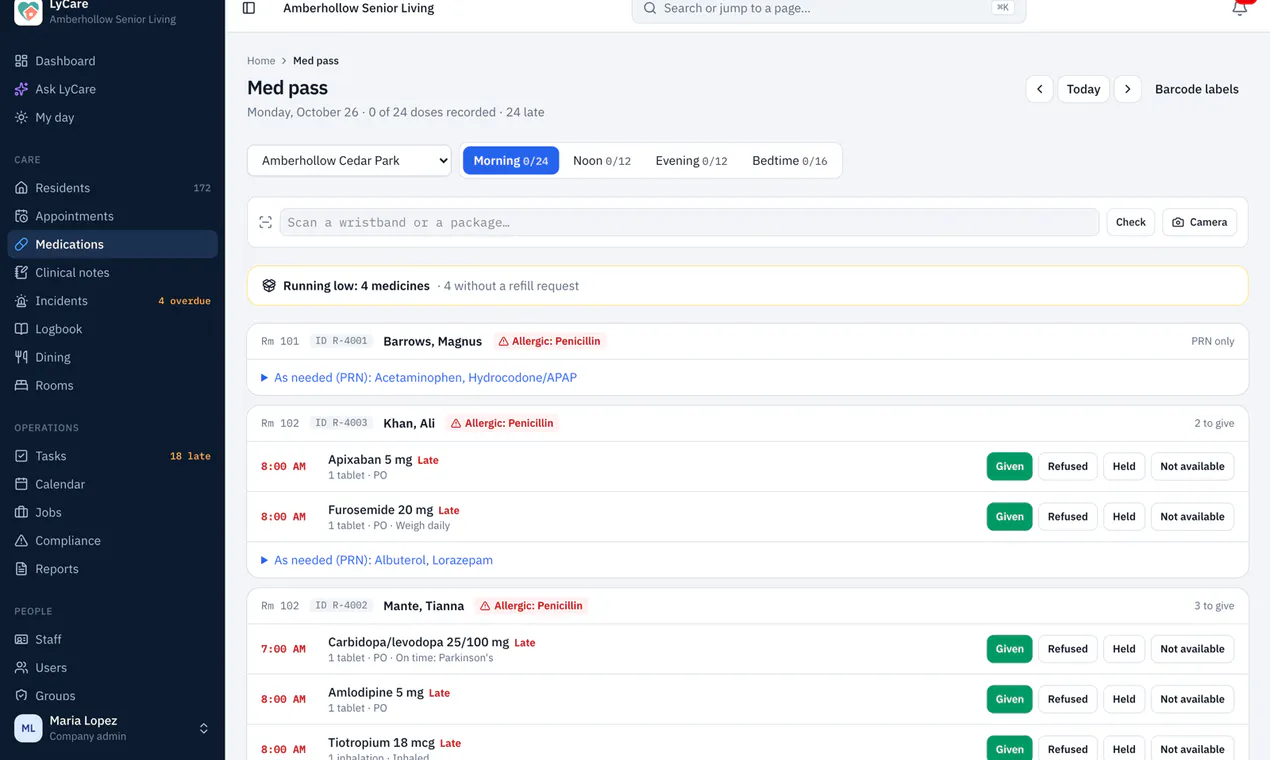
Task: Open the Jobs page
Action: click(x=112, y=512)
